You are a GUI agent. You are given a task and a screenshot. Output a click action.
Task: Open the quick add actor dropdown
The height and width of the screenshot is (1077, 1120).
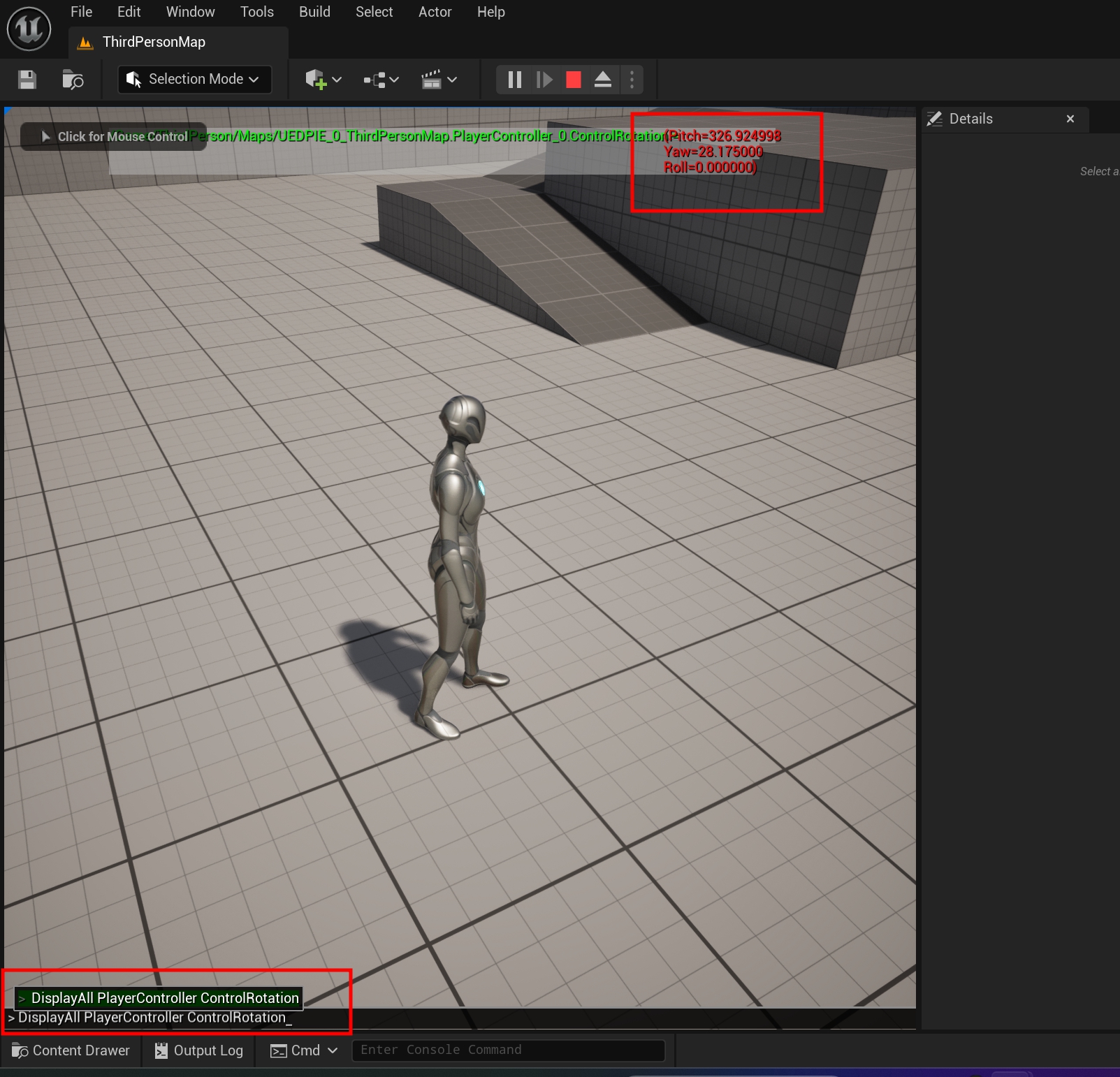[323, 80]
